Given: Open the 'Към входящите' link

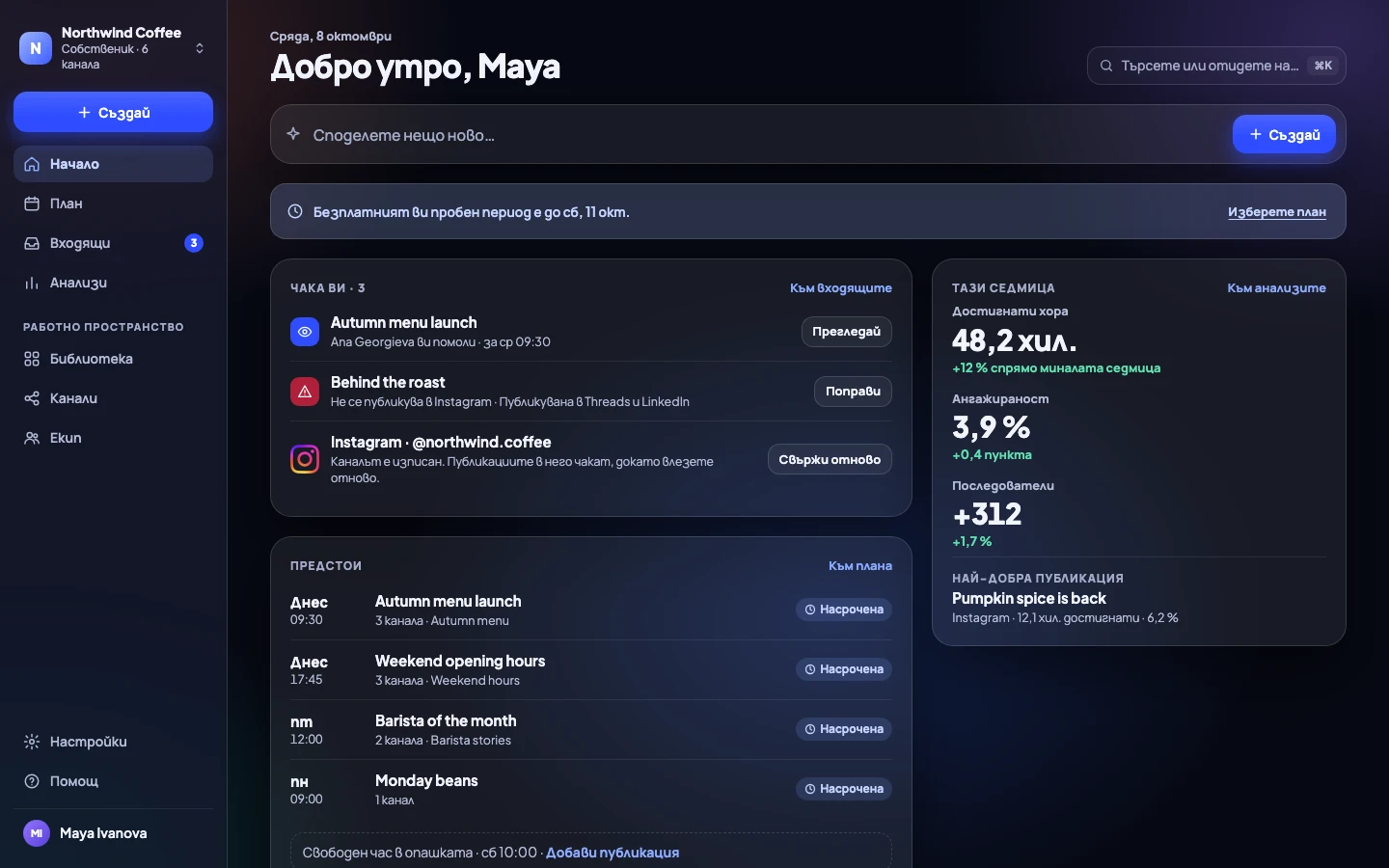Looking at the screenshot, I should click(x=841, y=288).
